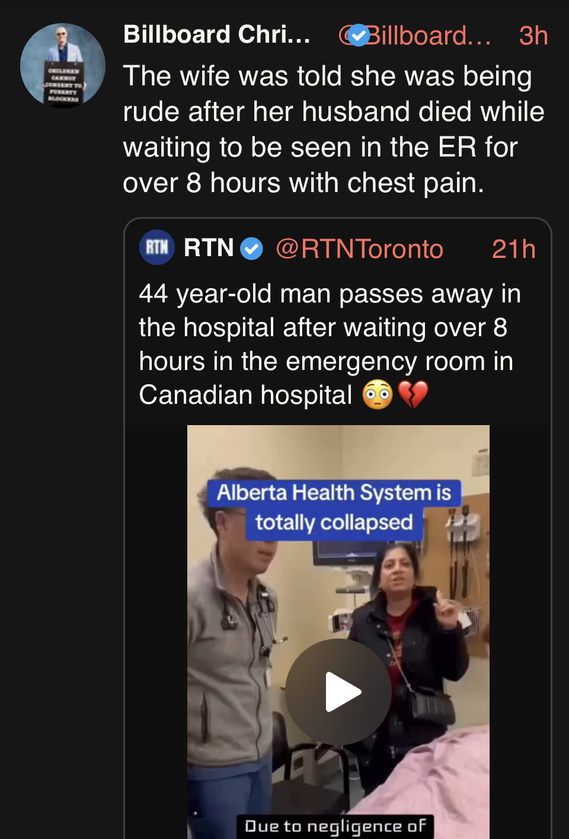
Task: Open quoted tweet text about 44 year-old man
Action: click(x=330, y=344)
